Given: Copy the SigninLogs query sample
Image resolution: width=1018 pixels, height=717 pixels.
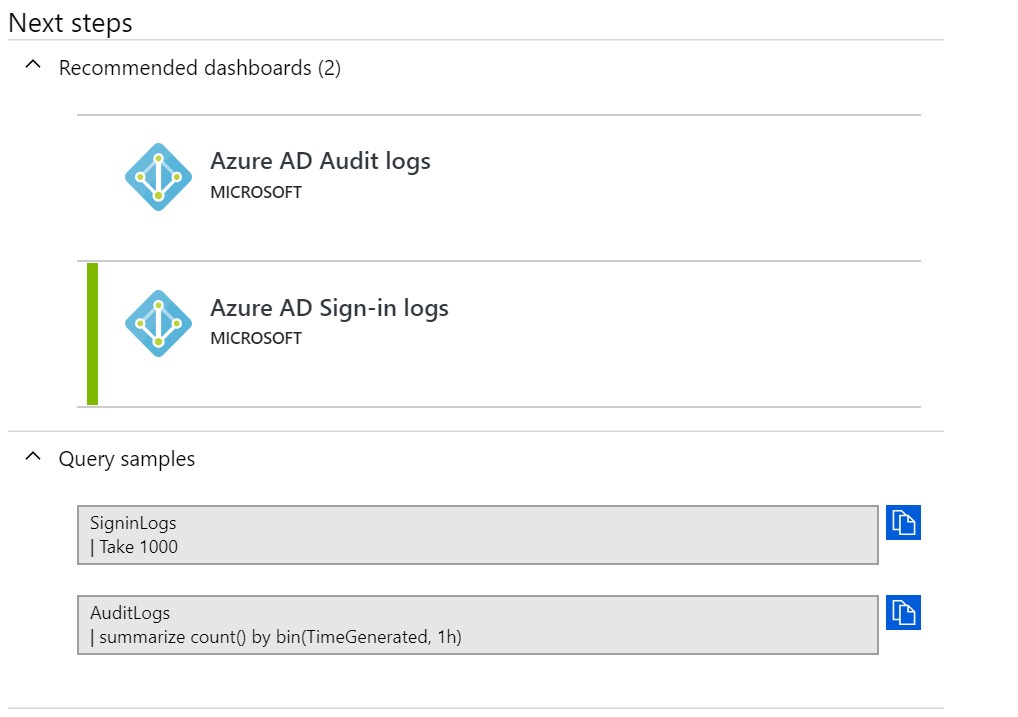Looking at the screenshot, I should coord(903,523).
